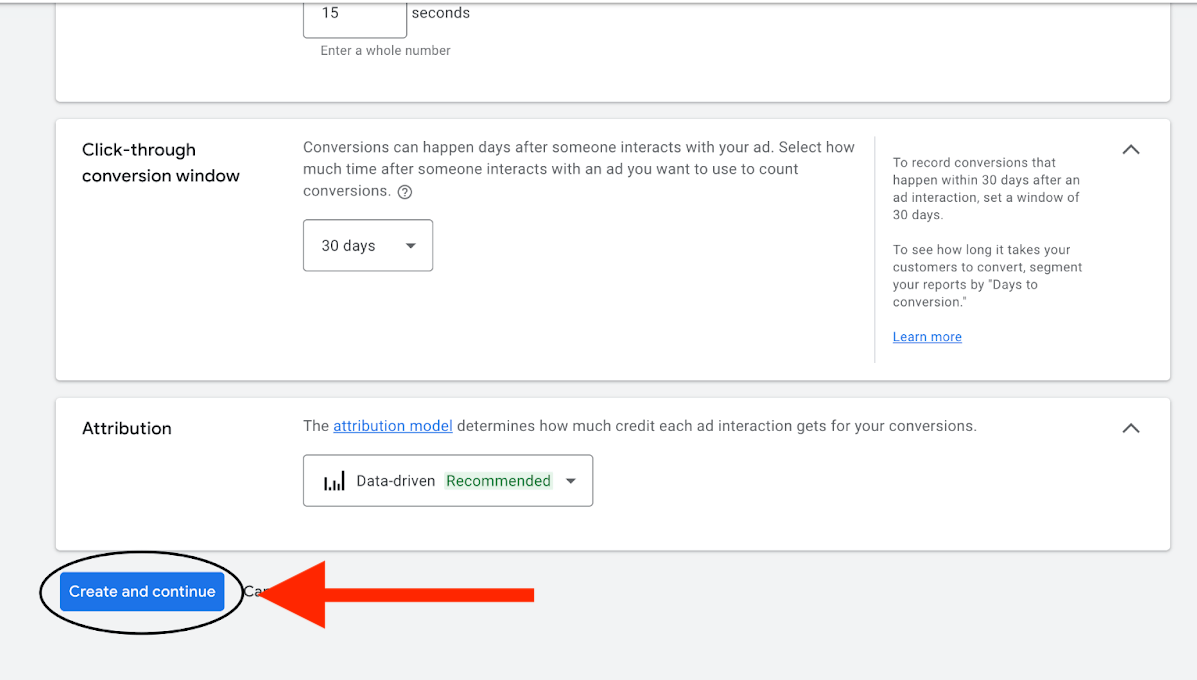Click the help icon after conversions text
The image size is (1197, 680).
[x=405, y=192]
